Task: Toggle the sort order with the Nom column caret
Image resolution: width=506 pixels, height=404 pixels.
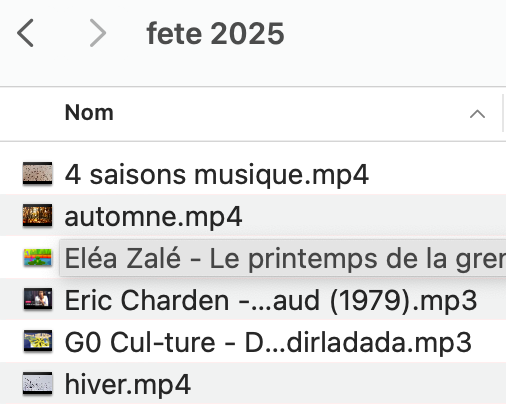Action: (477, 114)
